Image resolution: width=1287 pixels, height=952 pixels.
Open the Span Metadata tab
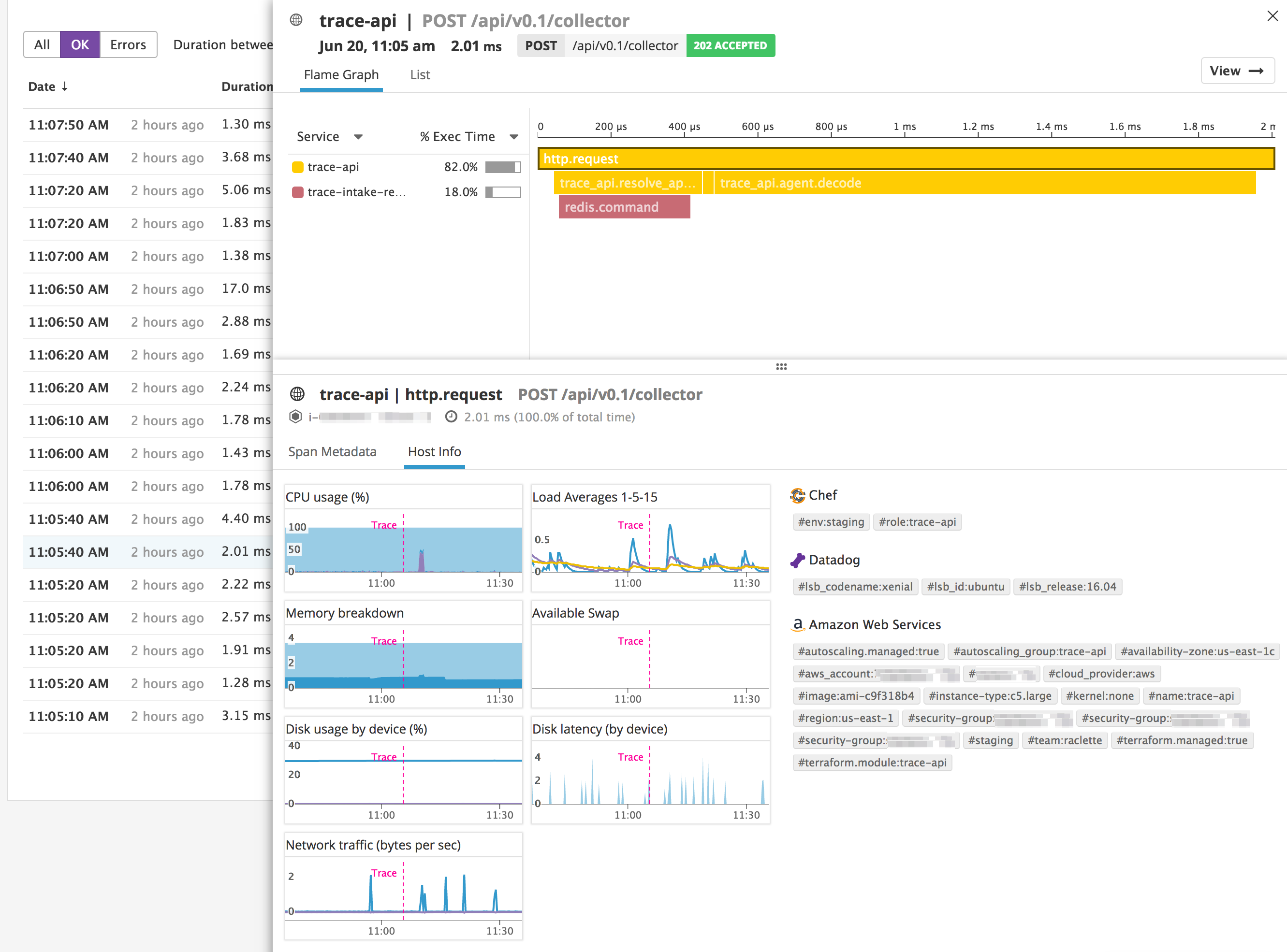332,452
